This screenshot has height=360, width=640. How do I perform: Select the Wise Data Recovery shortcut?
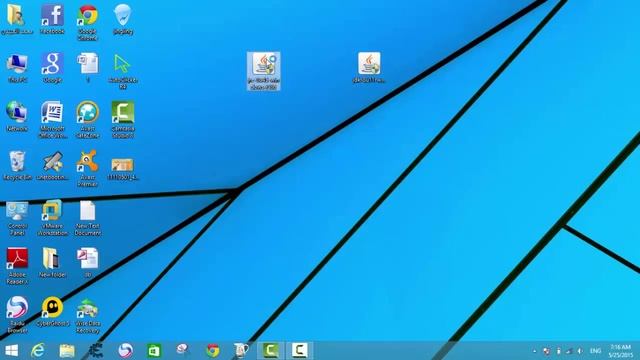tap(88, 315)
